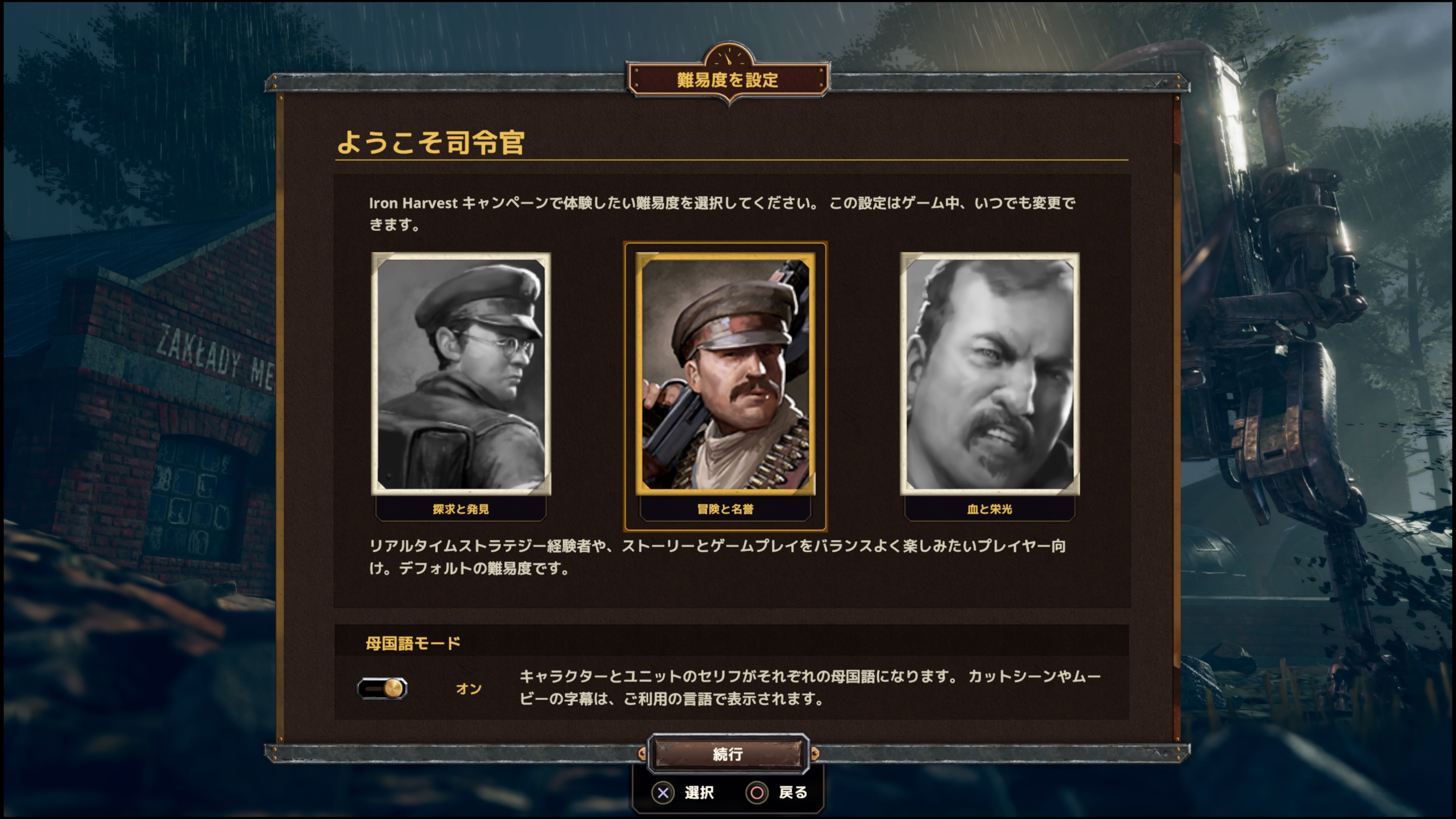
Task: Click the 探求と発見 difficulty label
Action: click(x=461, y=509)
